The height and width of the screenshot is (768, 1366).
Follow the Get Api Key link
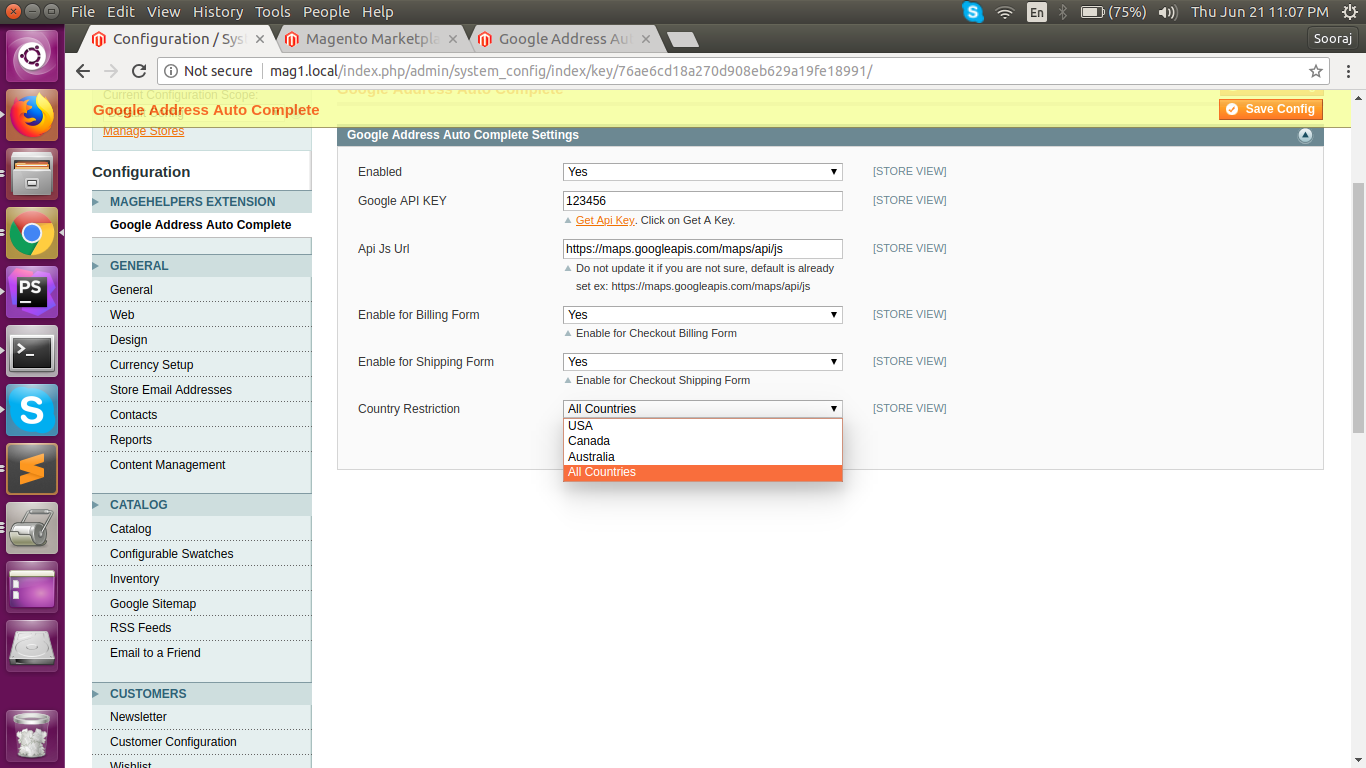604,220
